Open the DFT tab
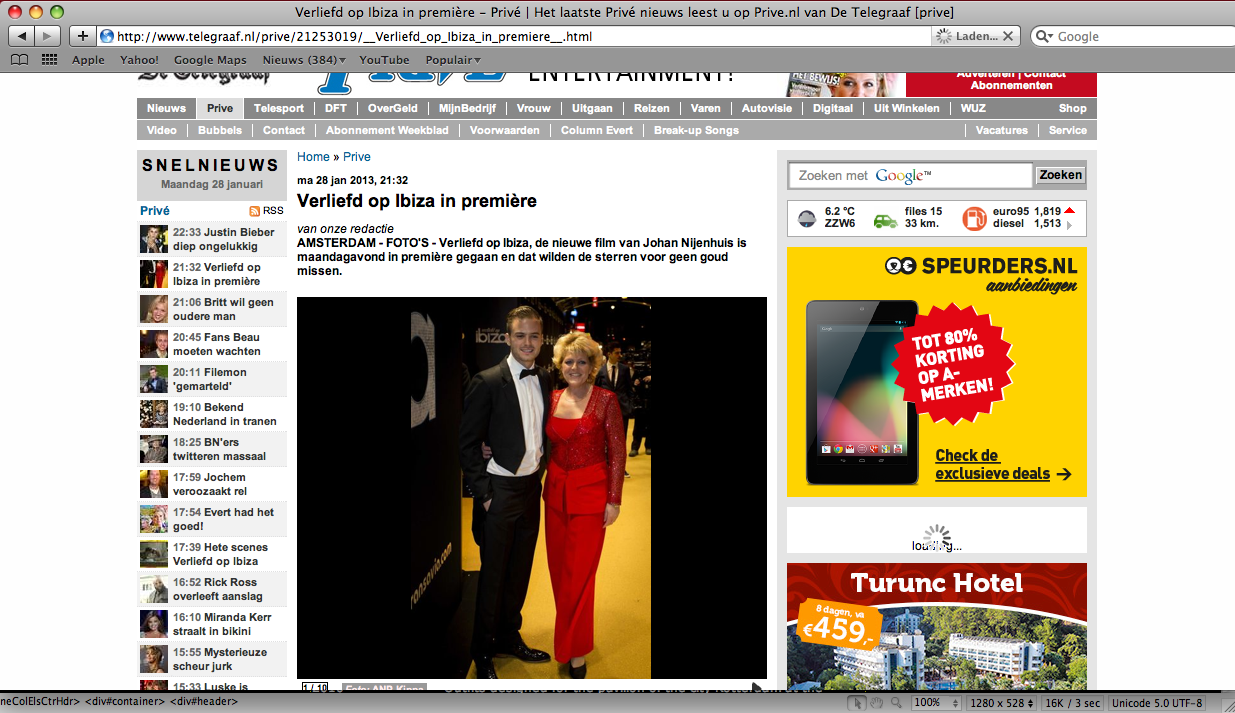This screenshot has height=713, width=1235. 335,108
